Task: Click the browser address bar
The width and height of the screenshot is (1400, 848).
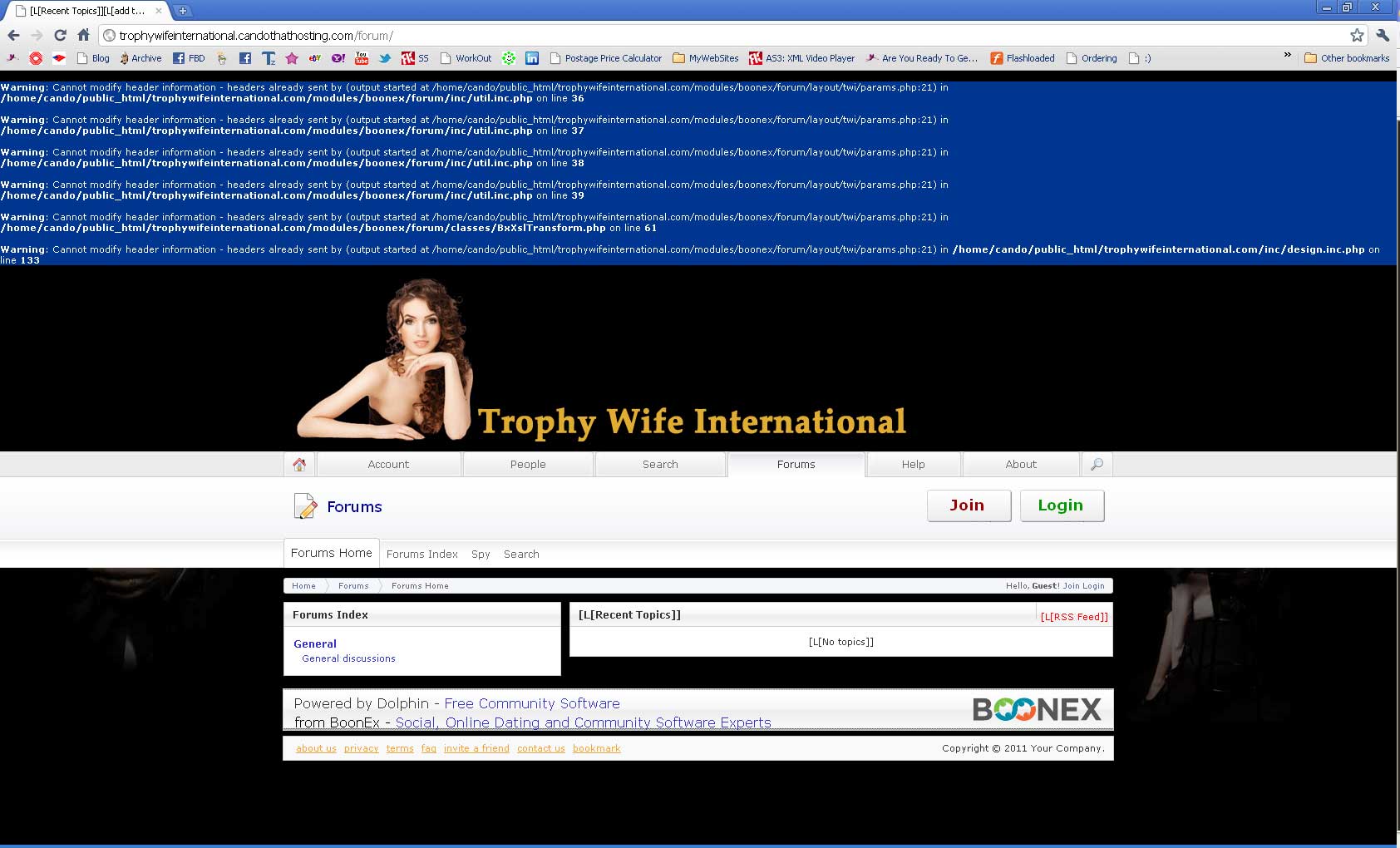Action: [x=665, y=35]
